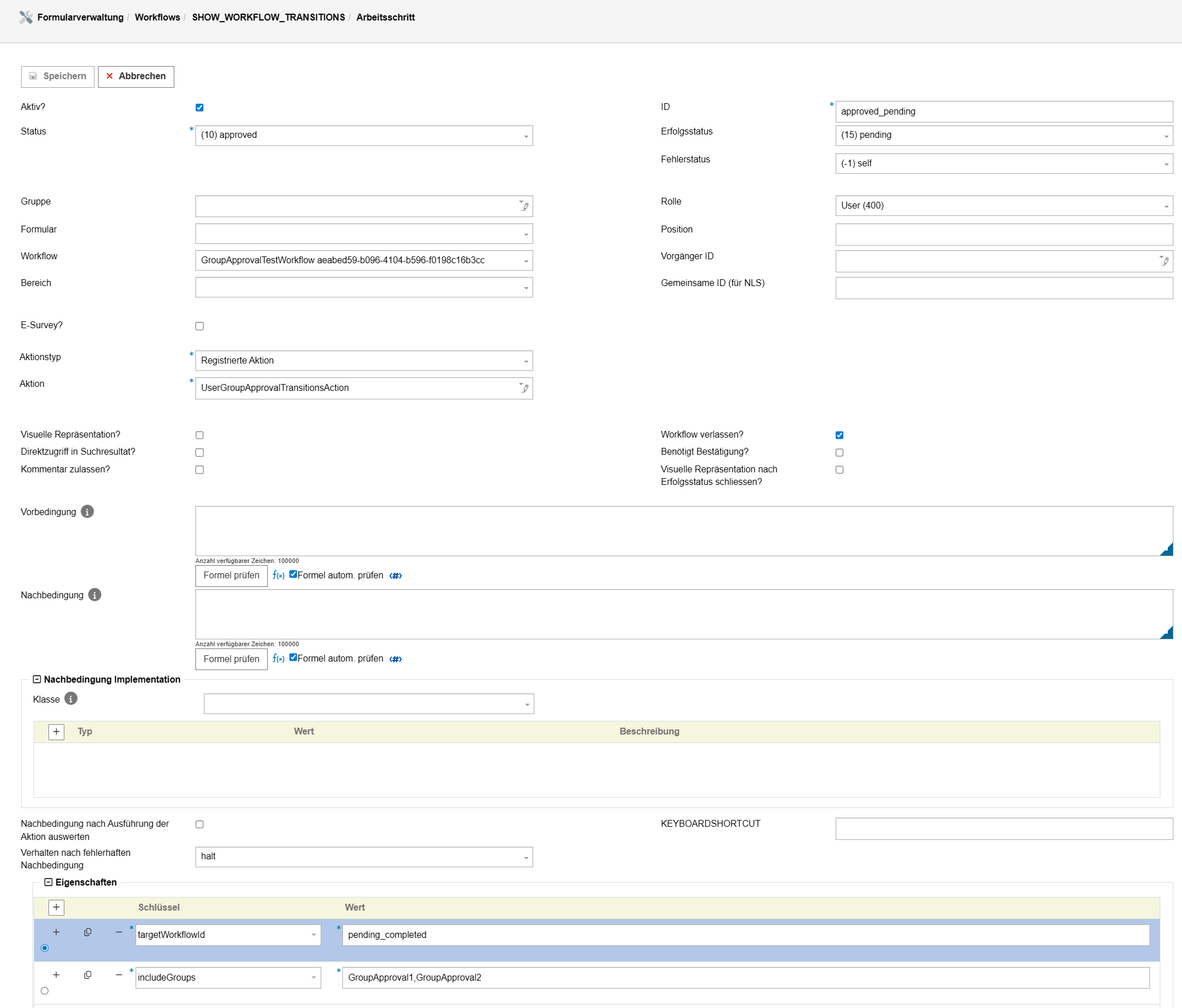Click Formel prüfen under Vorbedingung
Viewport: 1182px width, 1008px height.
pos(232,576)
